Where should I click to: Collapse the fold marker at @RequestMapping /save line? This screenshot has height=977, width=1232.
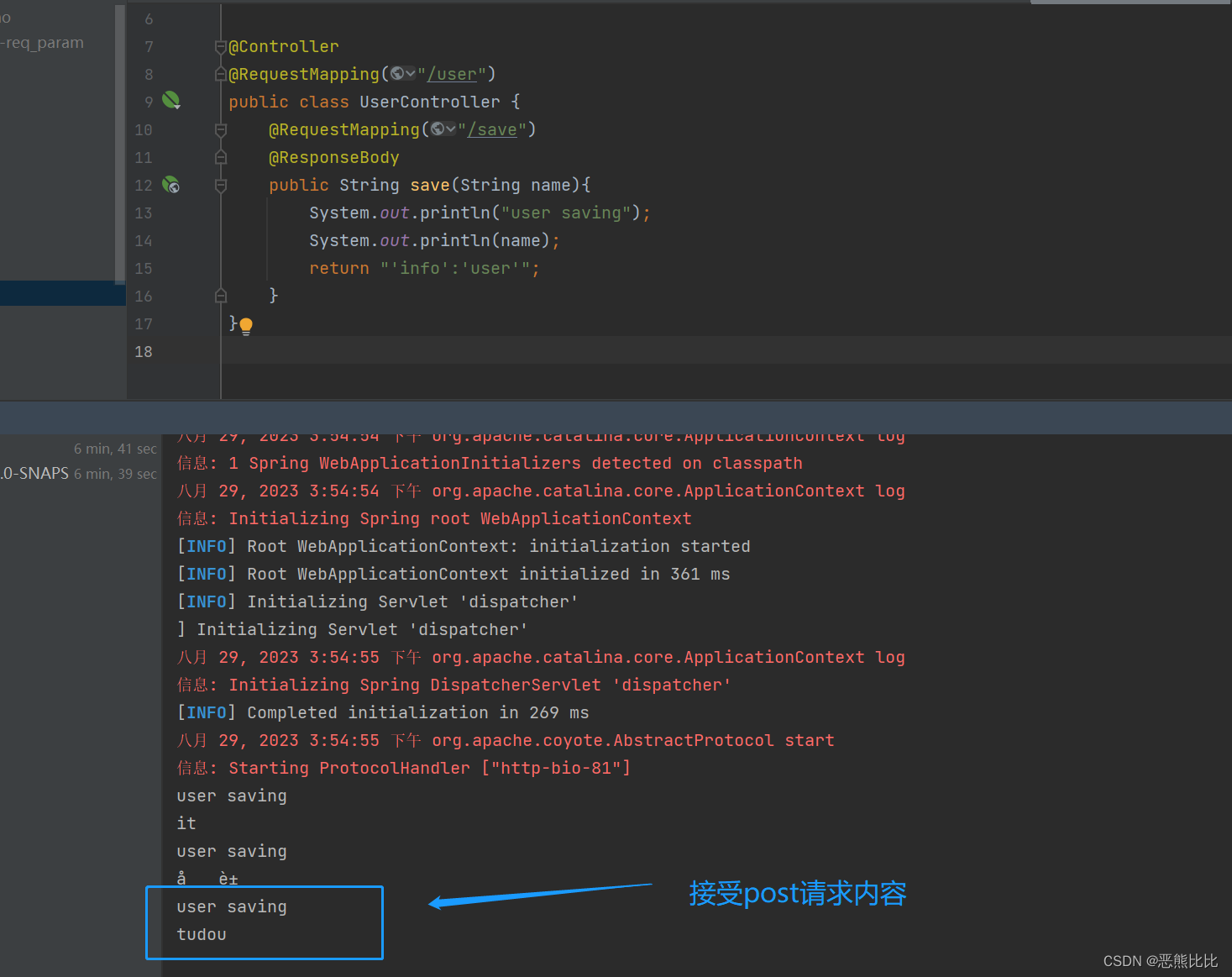221,129
